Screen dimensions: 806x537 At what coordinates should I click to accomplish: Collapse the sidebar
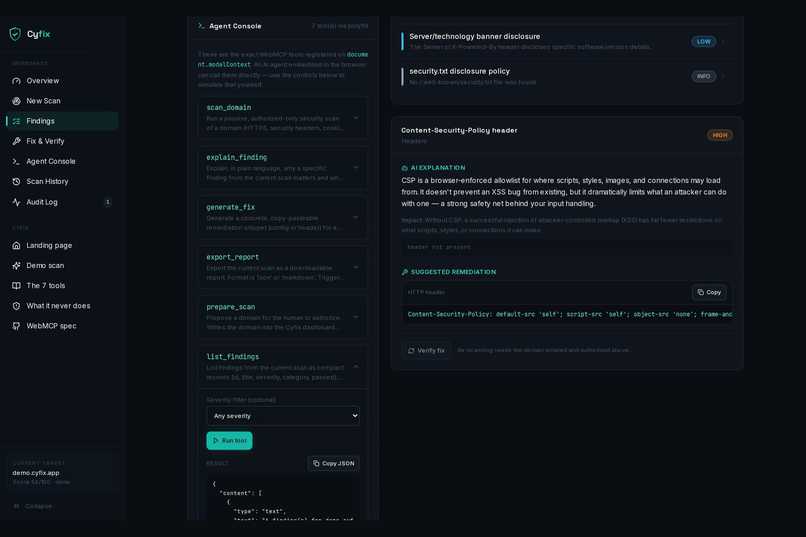[x=33, y=506]
